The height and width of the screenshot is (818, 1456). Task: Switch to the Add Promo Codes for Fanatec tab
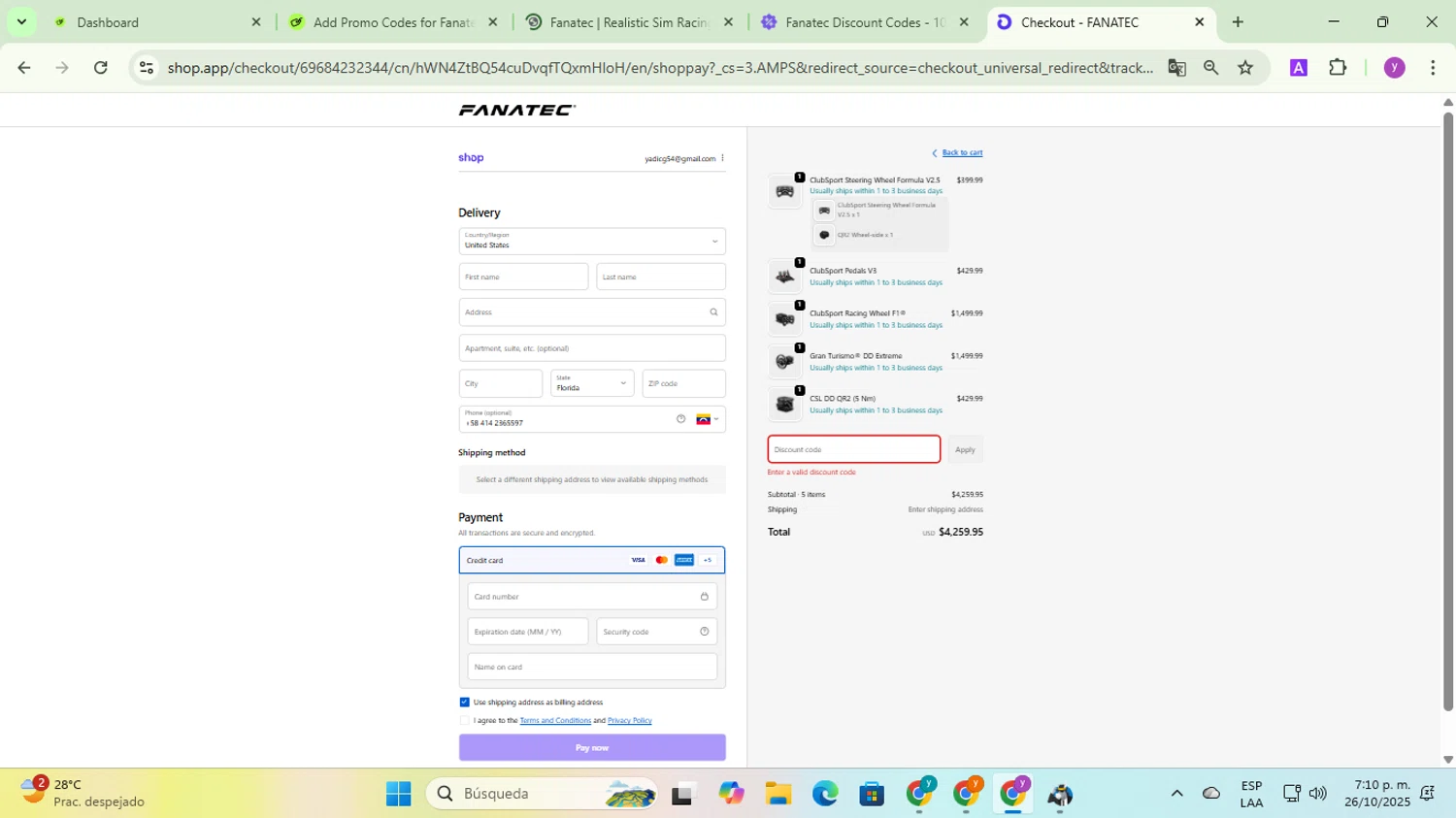click(x=394, y=21)
